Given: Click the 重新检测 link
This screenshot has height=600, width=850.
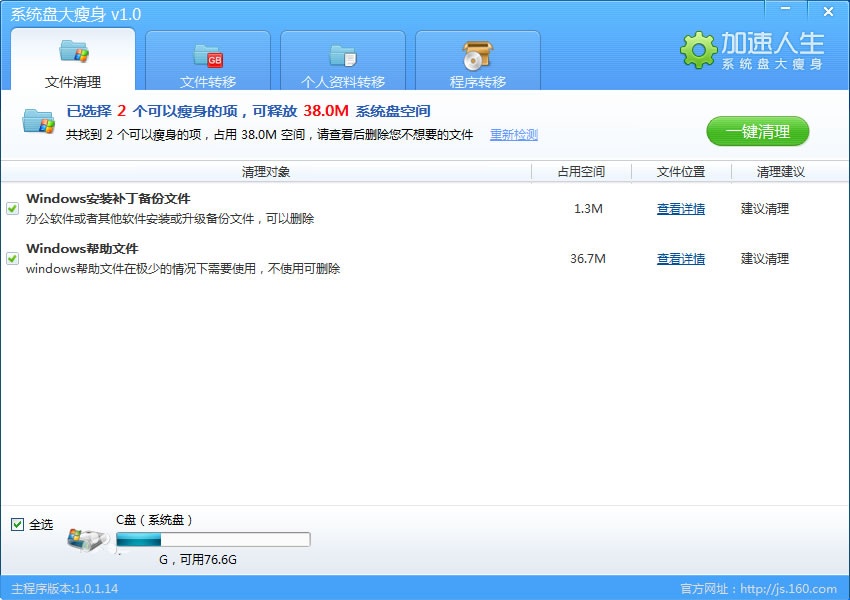Looking at the screenshot, I should (514, 134).
